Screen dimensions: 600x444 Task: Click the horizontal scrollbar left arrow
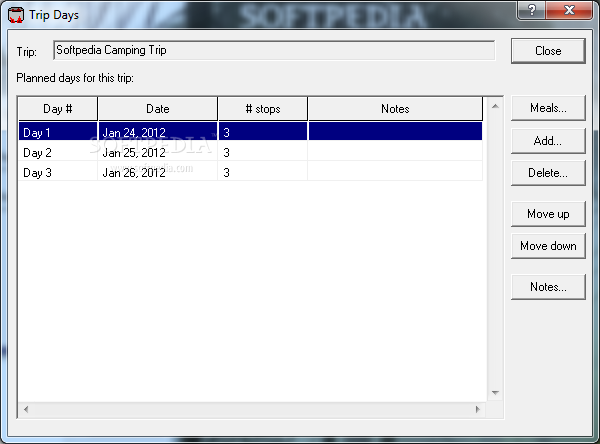pyautogui.click(x=26, y=409)
